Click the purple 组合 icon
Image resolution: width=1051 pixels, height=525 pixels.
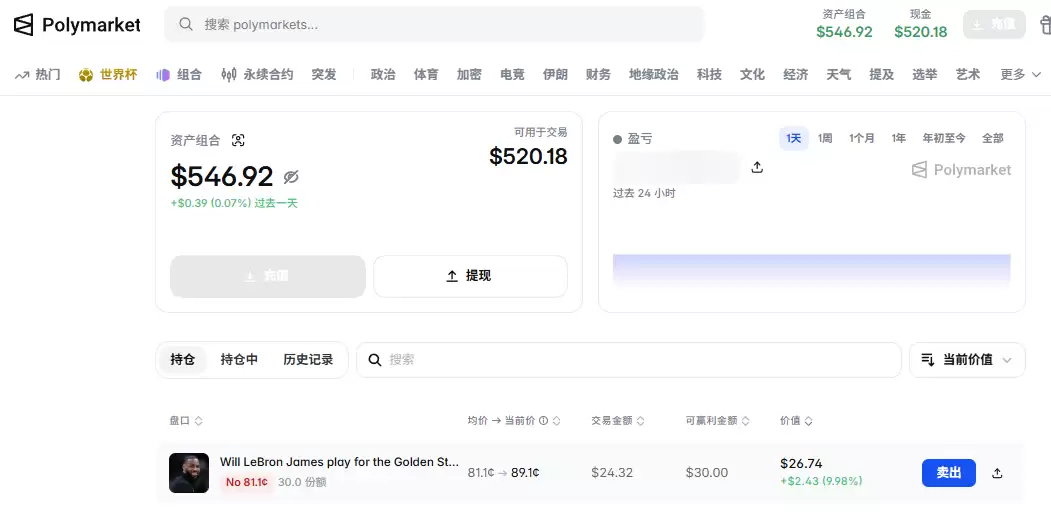(x=163, y=75)
